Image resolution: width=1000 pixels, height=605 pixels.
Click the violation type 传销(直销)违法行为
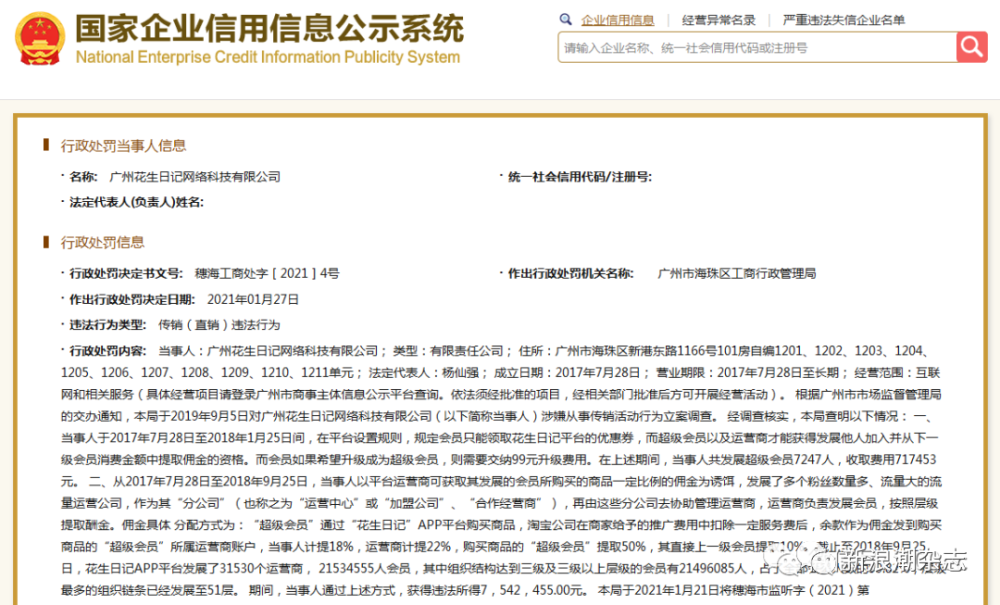click(219, 325)
